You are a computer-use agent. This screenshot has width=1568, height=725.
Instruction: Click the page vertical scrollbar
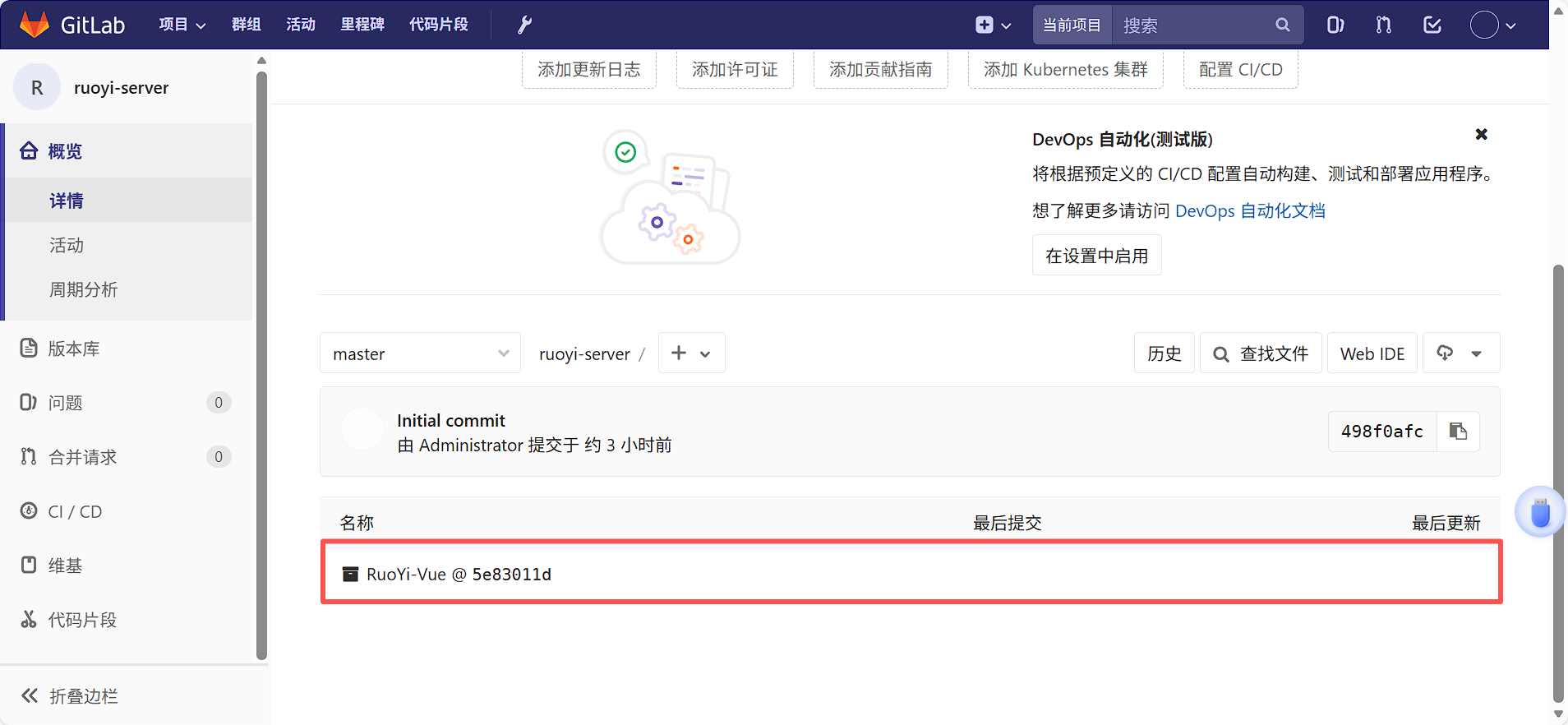click(1558, 483)
